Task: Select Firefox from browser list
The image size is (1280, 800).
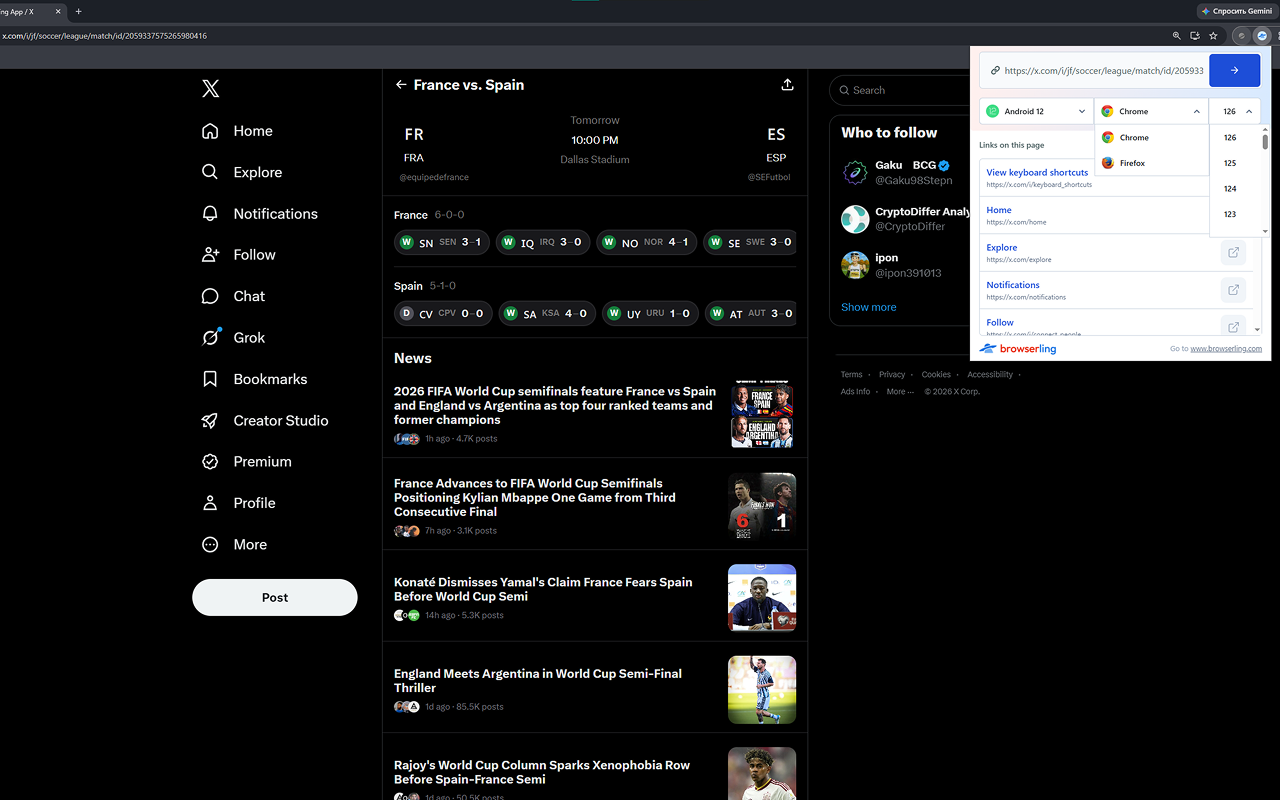Action: [1151, 163]
